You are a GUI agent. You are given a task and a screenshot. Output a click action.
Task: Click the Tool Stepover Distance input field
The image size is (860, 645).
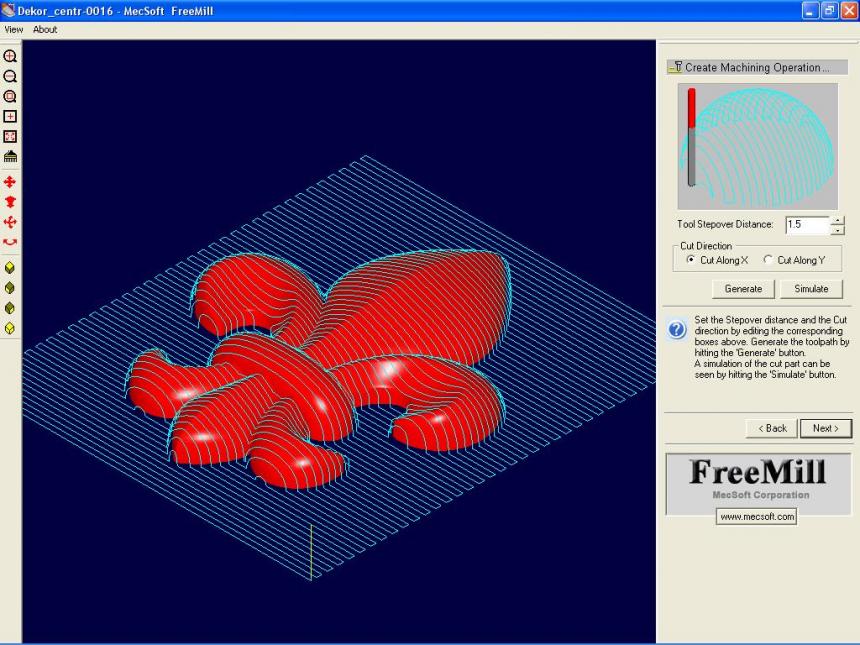click(807, 225)
